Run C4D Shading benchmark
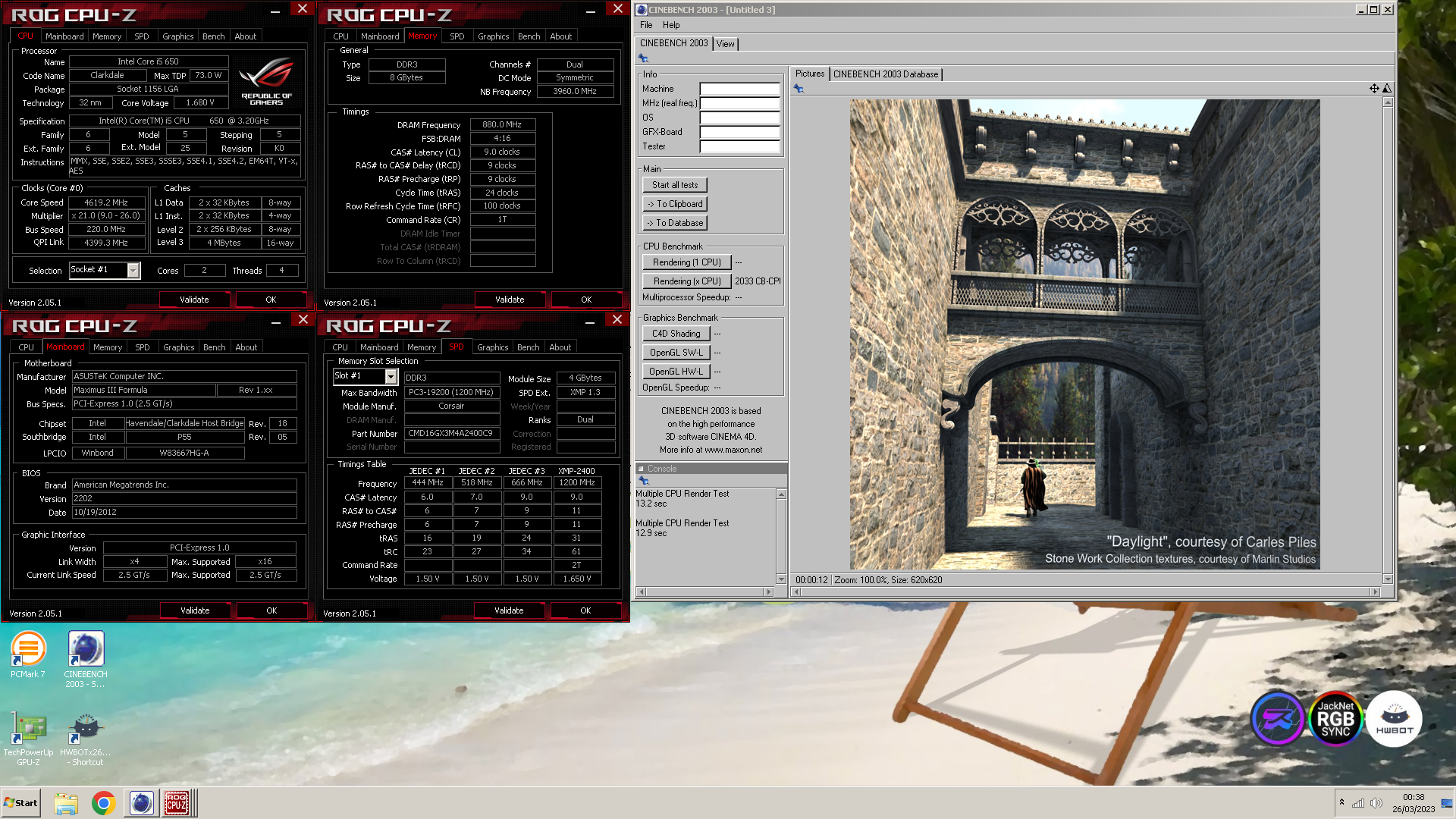This screenshot has height=819, width=1456. click(676, 334)
